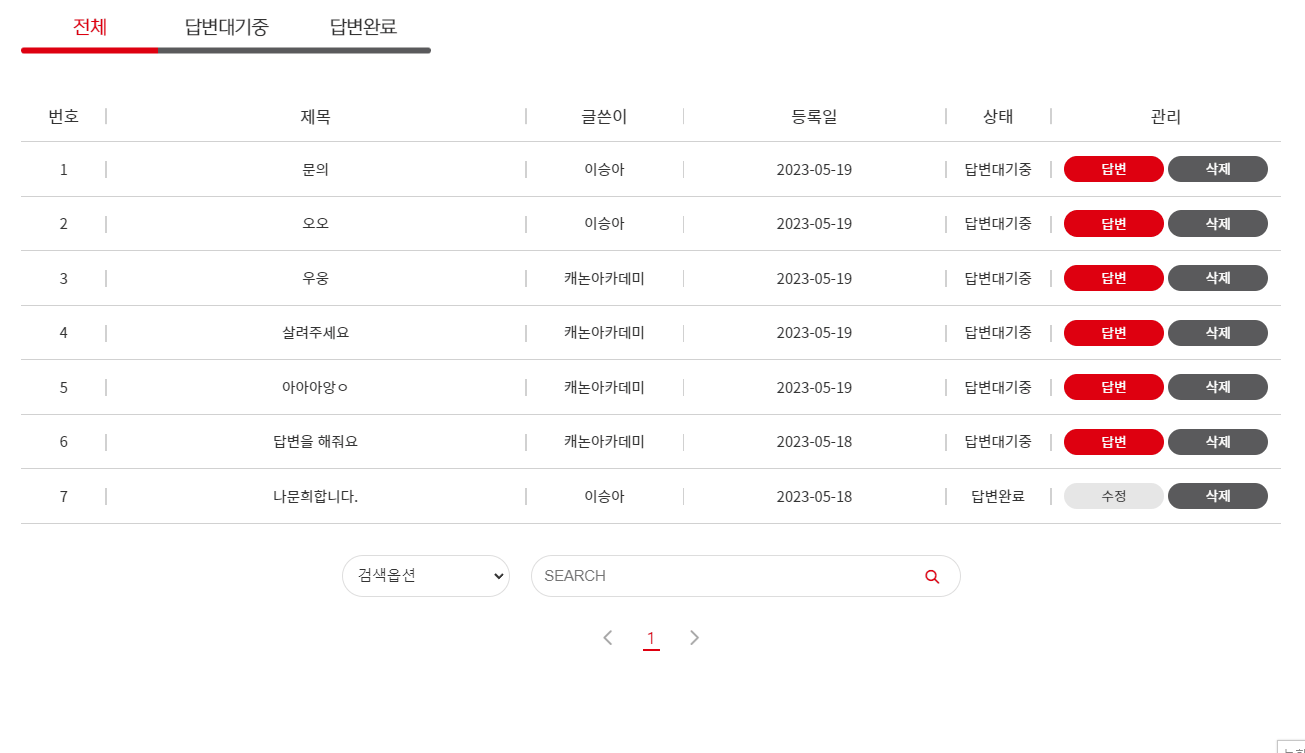1305x753 pixels.
Task: Click 삭제 for the 우웅 post
Action: pos(1217,277)
